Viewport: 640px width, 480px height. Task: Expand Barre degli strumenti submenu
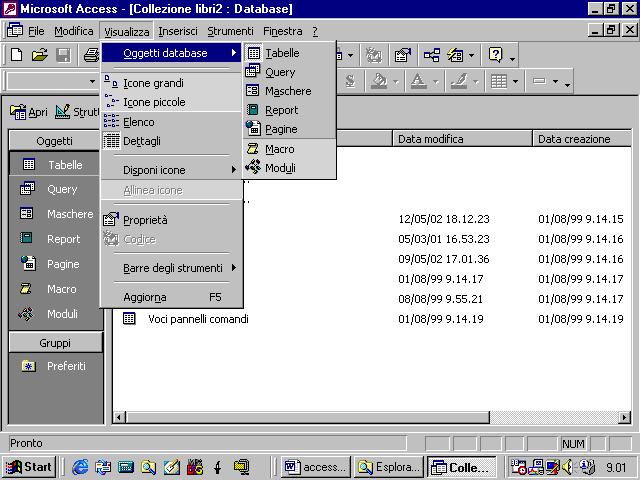(x=171, y=268)
